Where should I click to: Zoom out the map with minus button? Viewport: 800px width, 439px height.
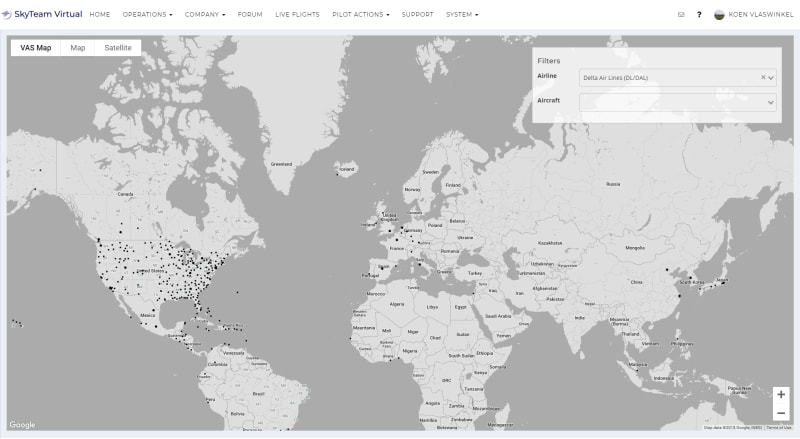coord(781,413)
